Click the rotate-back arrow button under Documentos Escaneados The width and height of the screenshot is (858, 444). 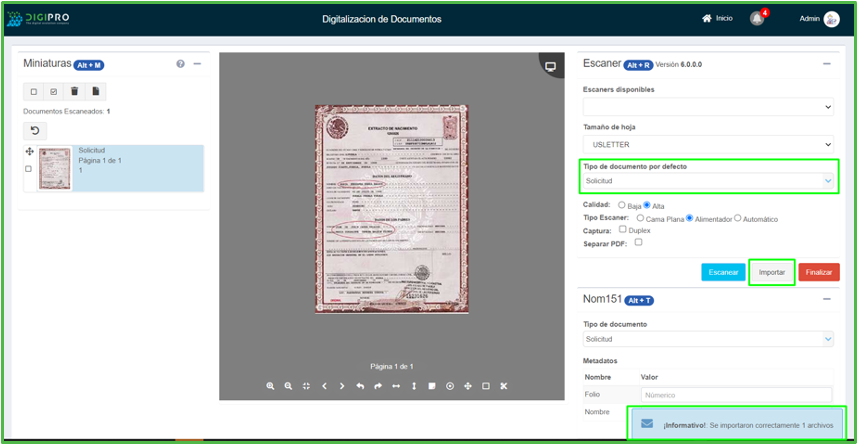[x=34, y=131]
